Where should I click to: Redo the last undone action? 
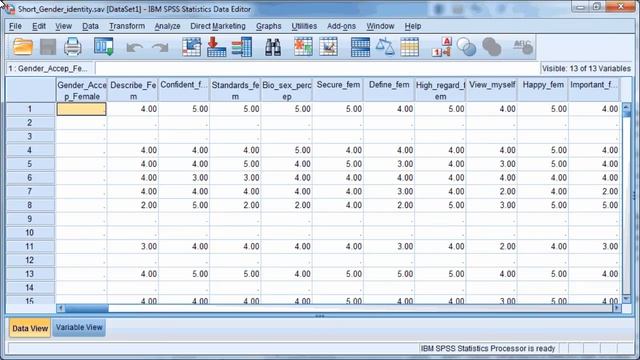click(x=160, y=48)
